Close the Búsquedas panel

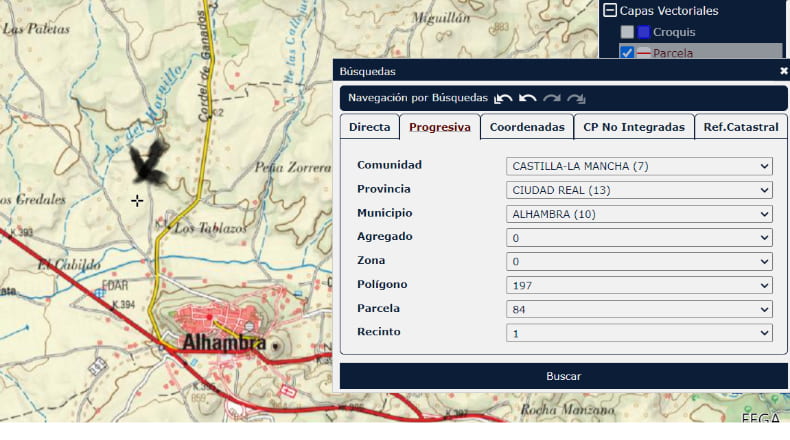click(783, 71)
